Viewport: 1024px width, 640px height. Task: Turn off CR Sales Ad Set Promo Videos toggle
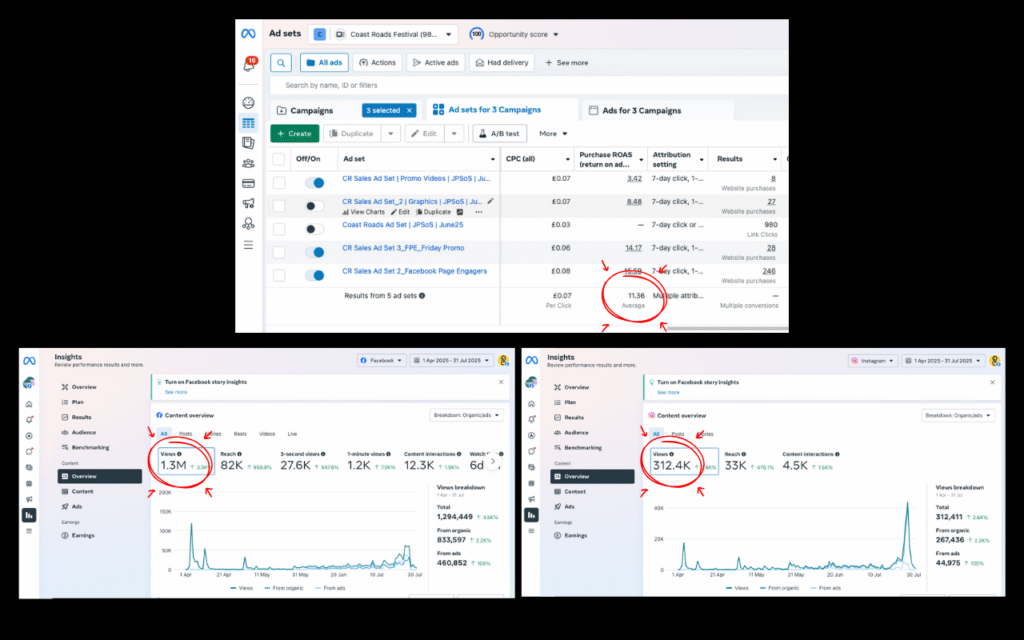coord(315,183)
